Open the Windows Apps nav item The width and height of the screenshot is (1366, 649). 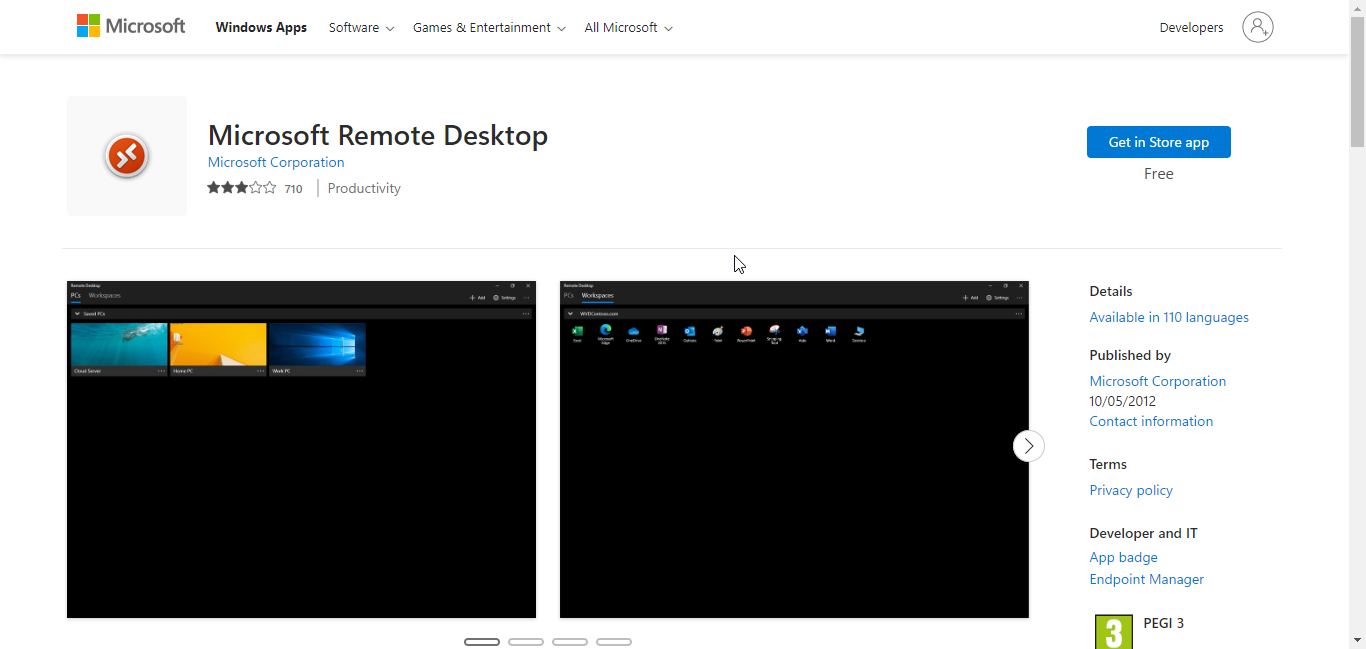click(x=261, y=27)
